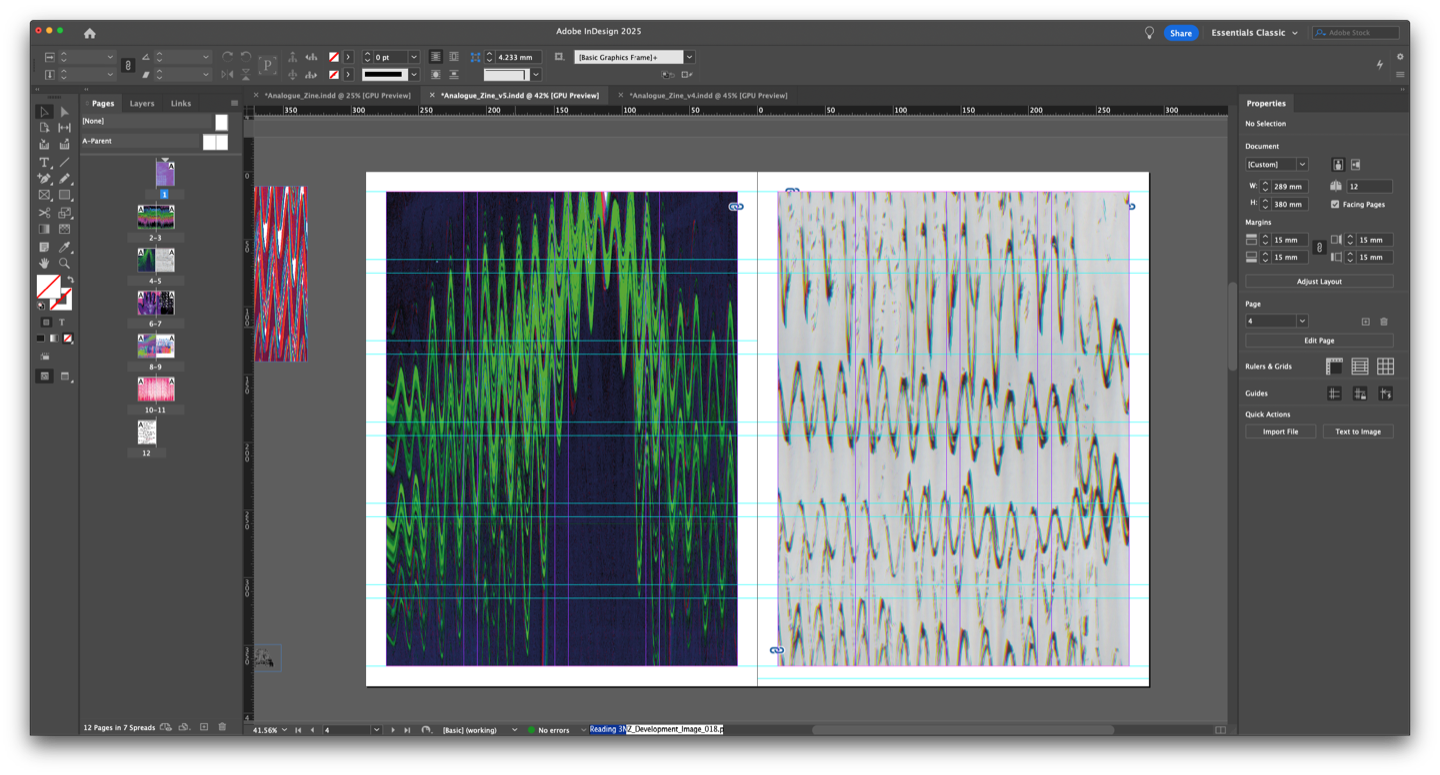This screenshot has width=1440, height=775.
Task: Select the 6-7 spread thumbnail
Action: point(155,302)
